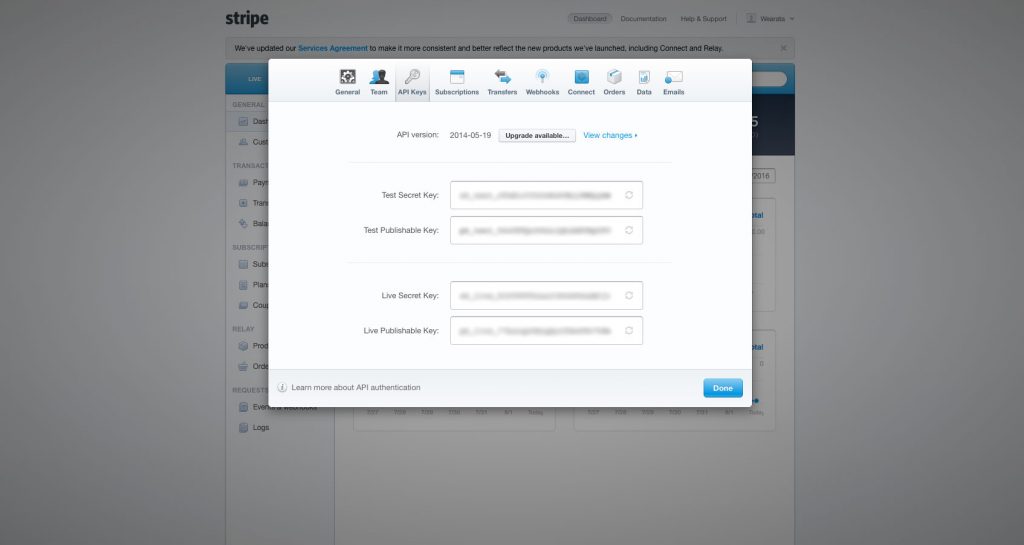Open Learn more about API authentication
Viewport: 1024px width, 545px height.
click(x=356, y=388)
